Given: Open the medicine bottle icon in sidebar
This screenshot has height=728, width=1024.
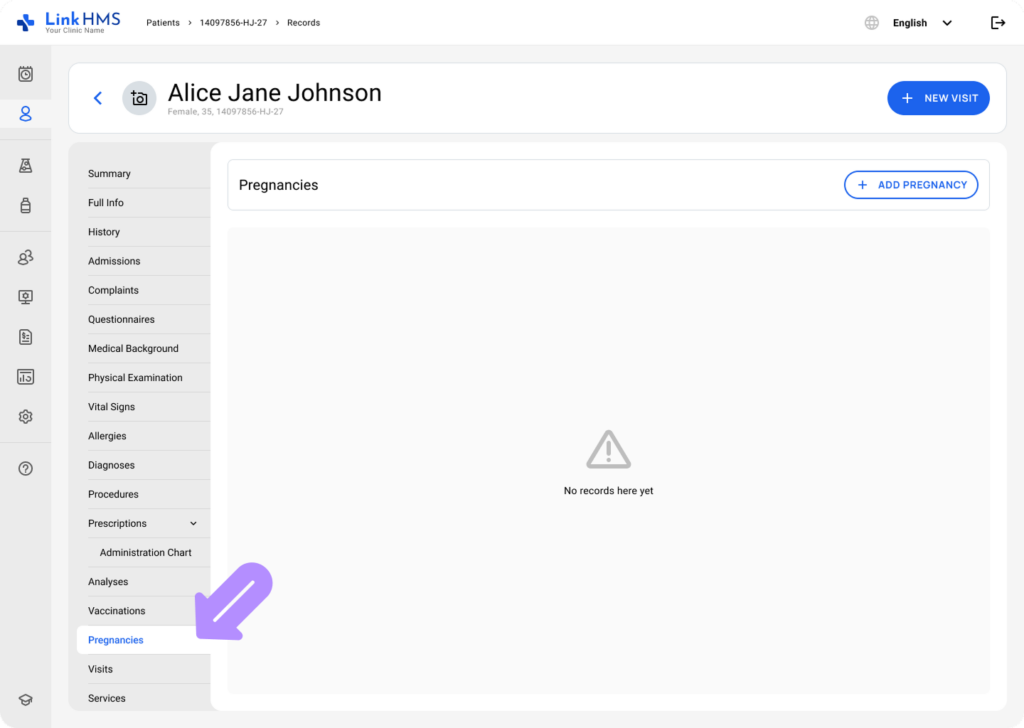Looking at the screenshot, I should click(x=26, y=206).
